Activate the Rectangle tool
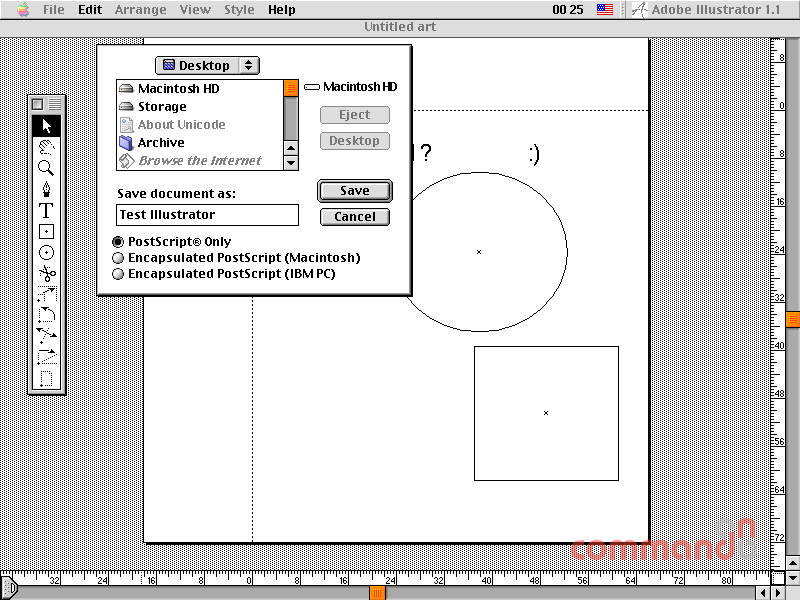The image size is (800, 600). point(46,232)
